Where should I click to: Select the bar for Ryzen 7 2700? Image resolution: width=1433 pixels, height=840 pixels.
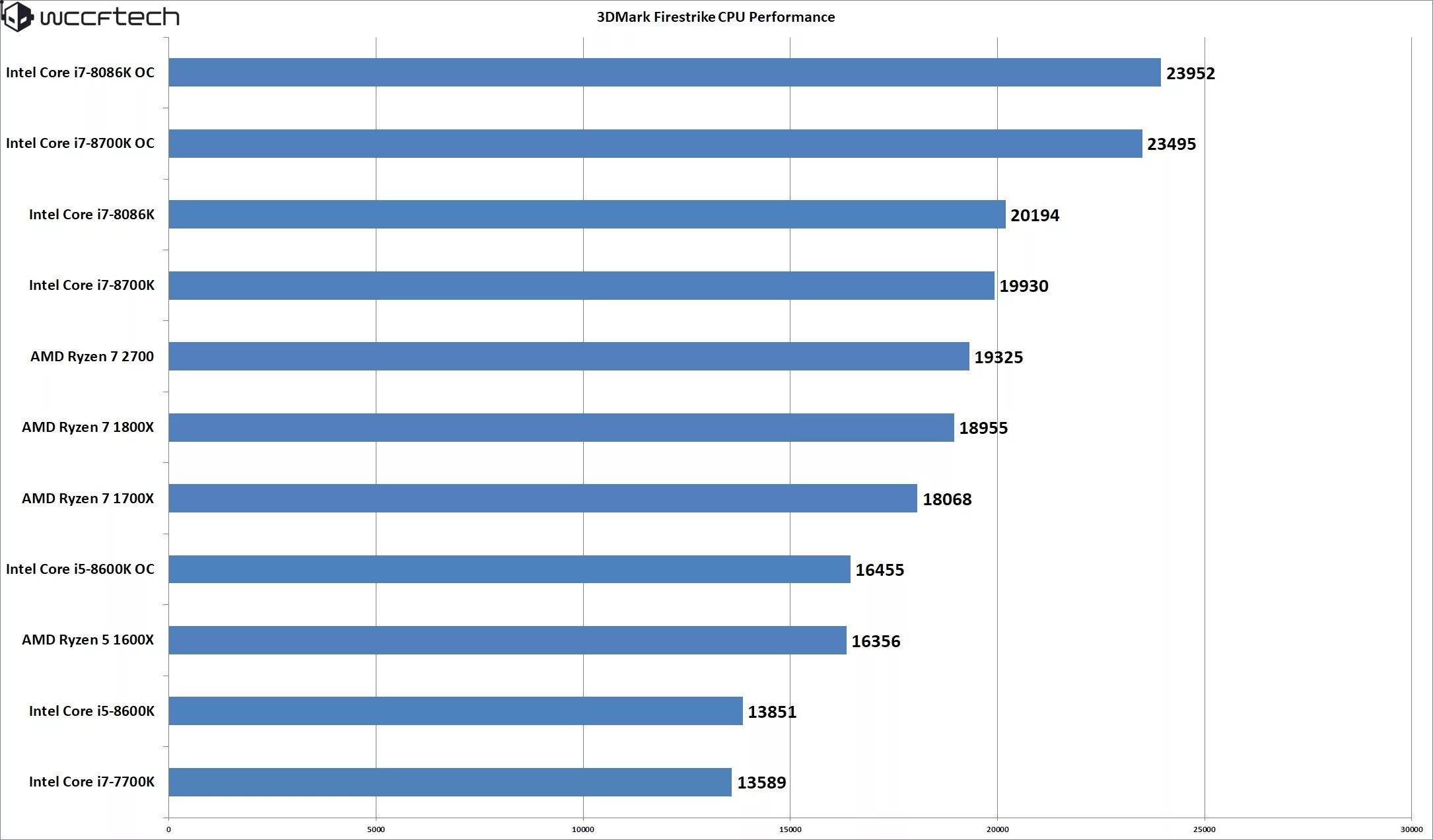pos(569,356)
